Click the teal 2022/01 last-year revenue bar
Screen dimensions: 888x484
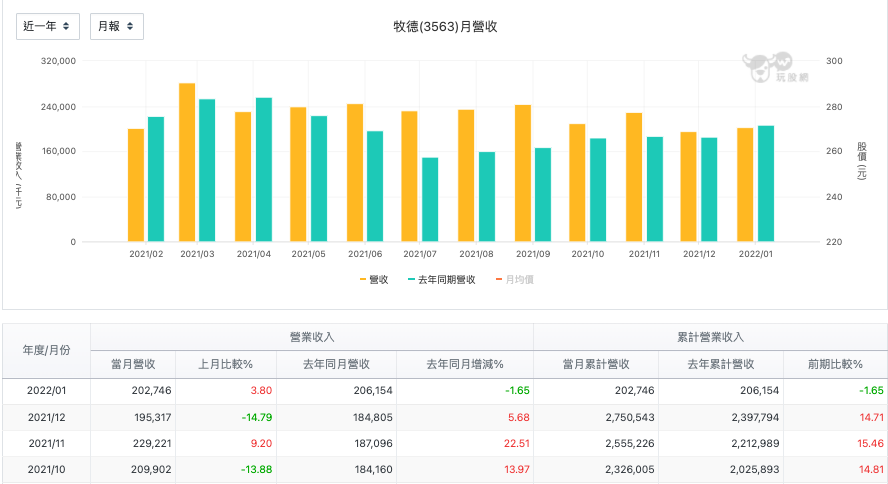point(766,183)
